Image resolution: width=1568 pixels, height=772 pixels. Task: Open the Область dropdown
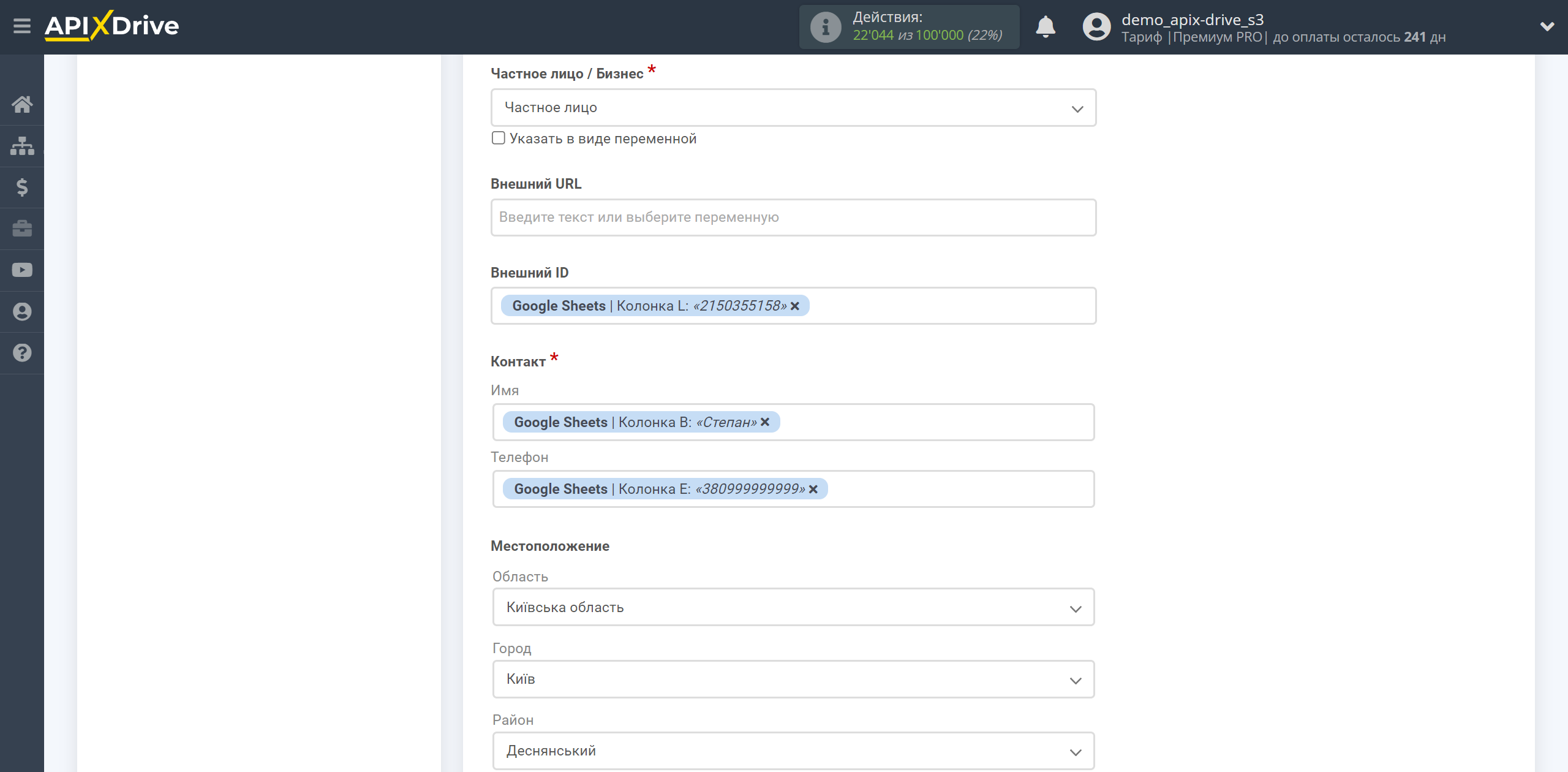coord(793,607)
